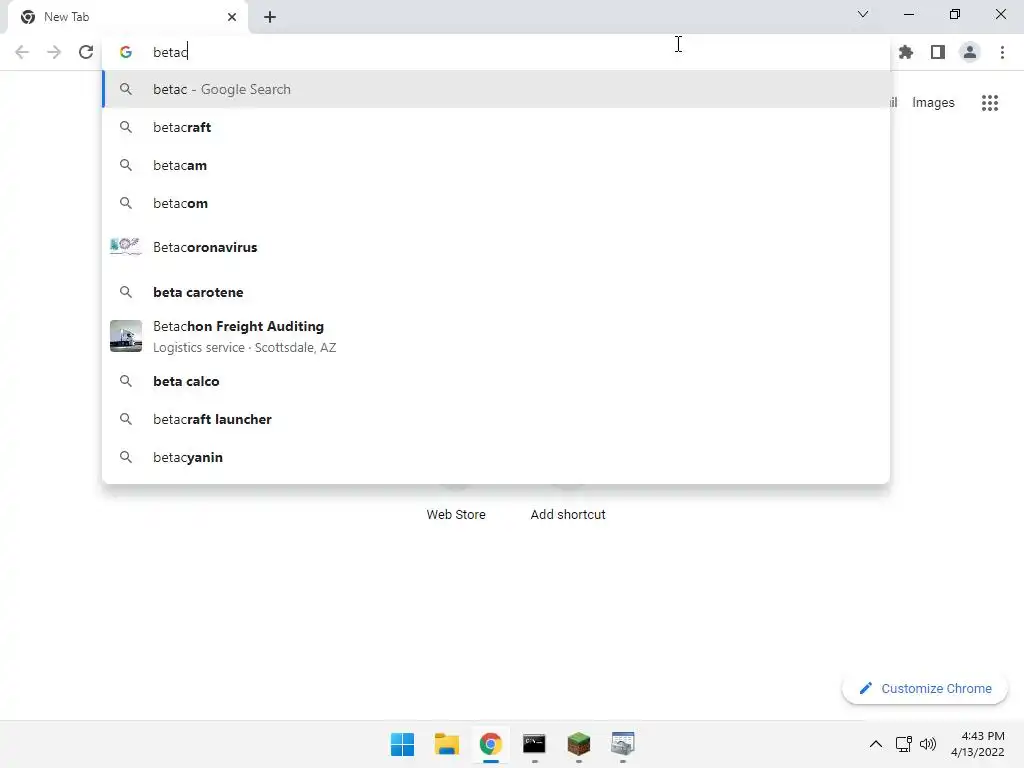The width and height of the screenshot is (1024, 768).
Task: Select the 'betacyanin' suggestion
Action: pyautogui.click(x=496, y=457)
